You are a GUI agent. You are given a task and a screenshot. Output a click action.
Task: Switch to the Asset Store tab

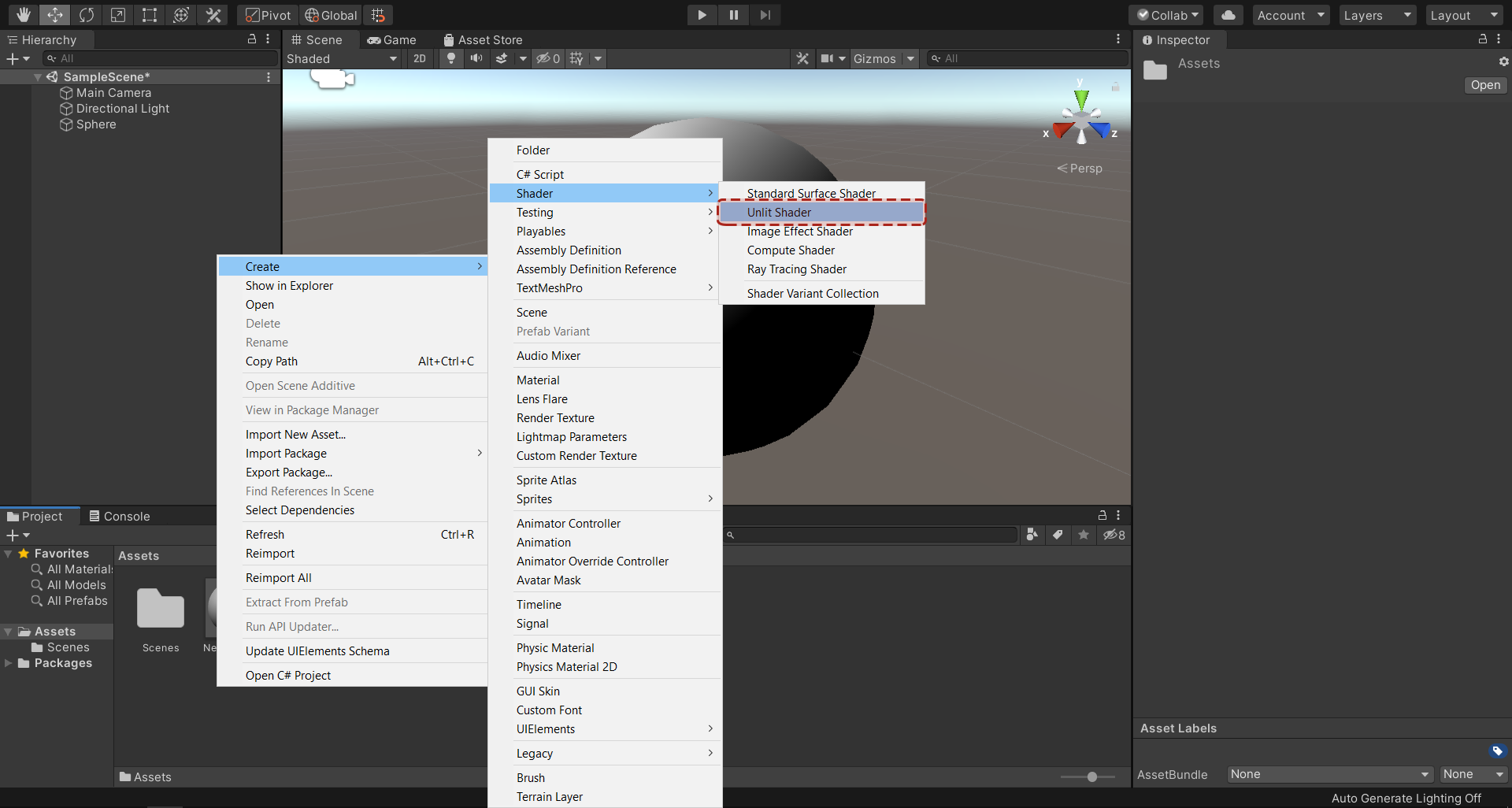click(x=483, y=39)
